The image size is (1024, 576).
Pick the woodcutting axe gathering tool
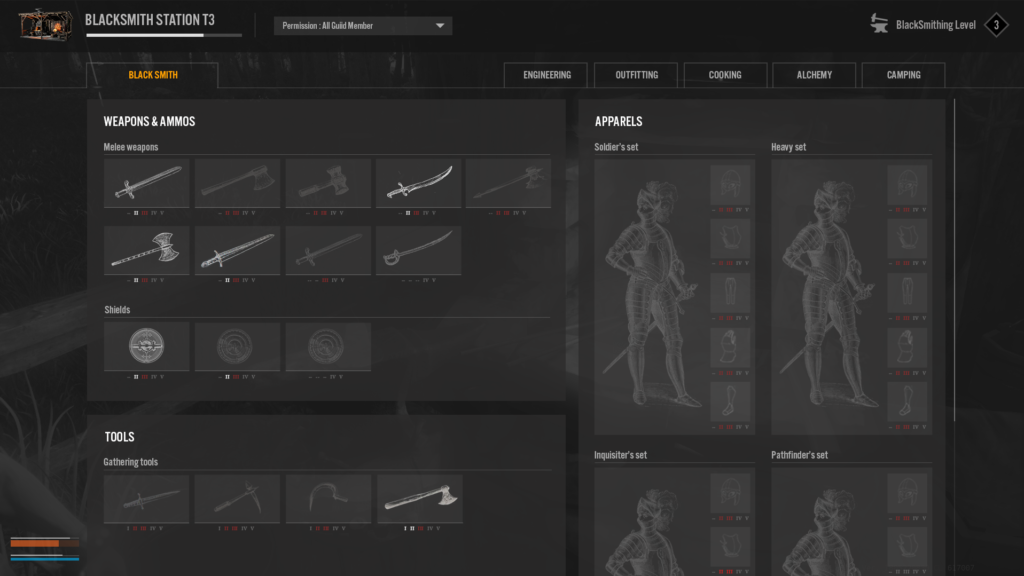tap(418, 498)
